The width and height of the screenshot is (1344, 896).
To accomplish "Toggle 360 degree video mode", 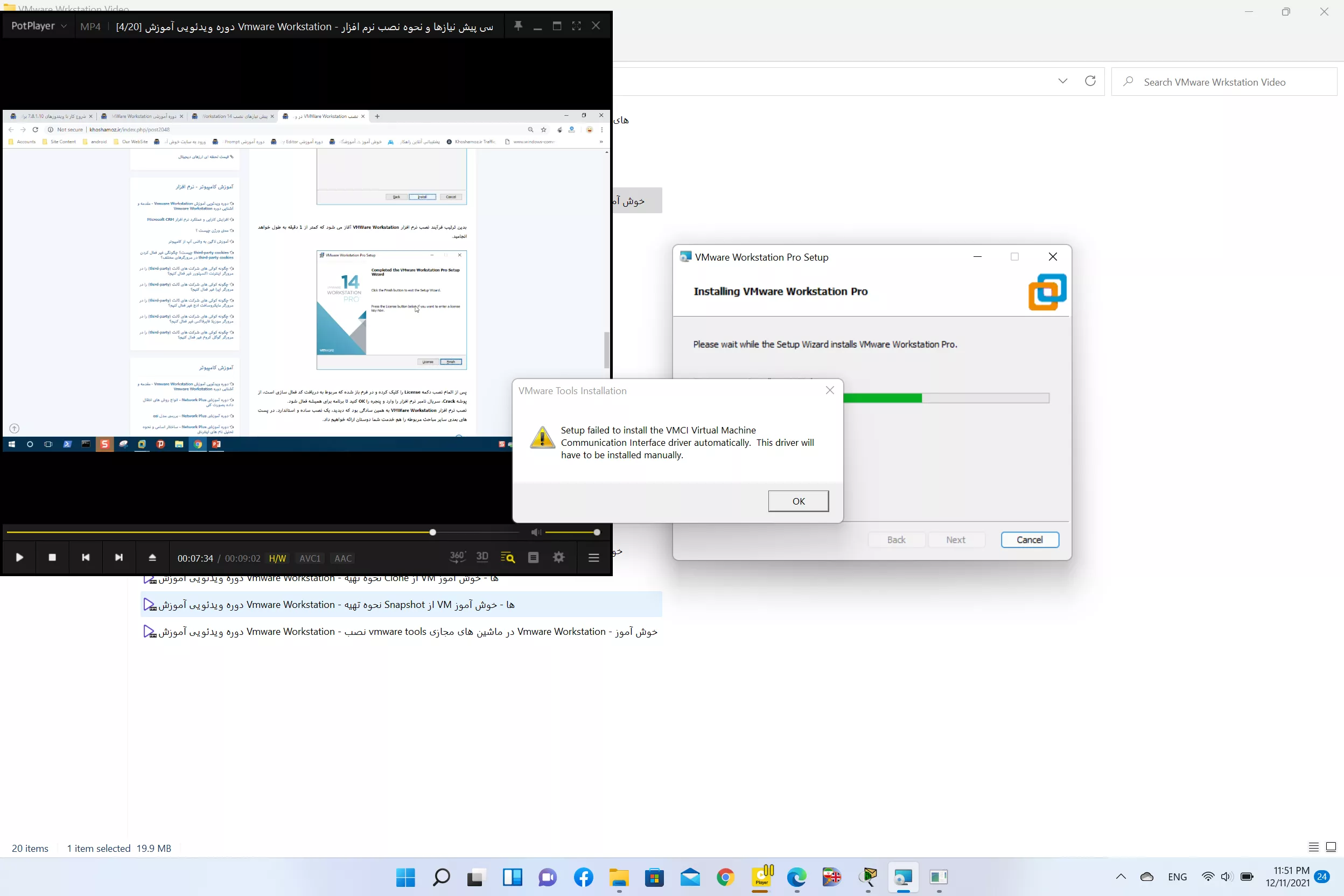I will pos(457,557).
